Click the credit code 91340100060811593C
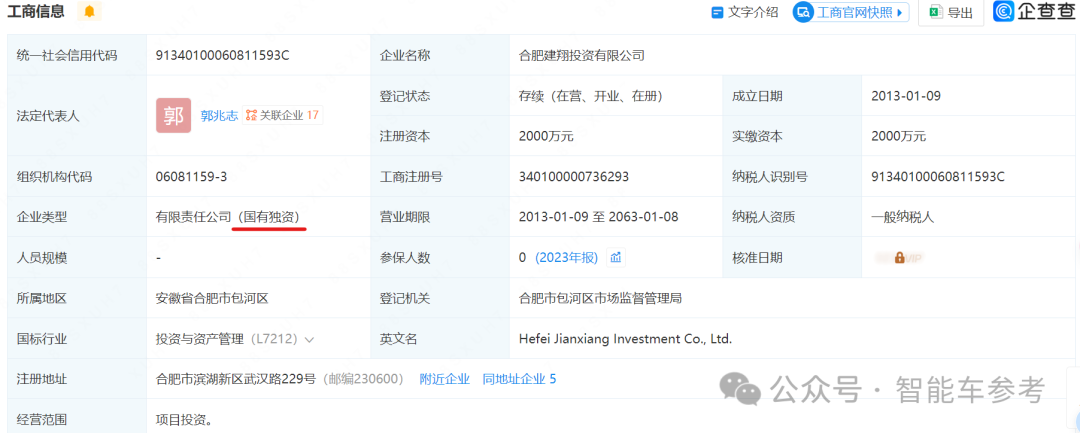 point(222,56)
